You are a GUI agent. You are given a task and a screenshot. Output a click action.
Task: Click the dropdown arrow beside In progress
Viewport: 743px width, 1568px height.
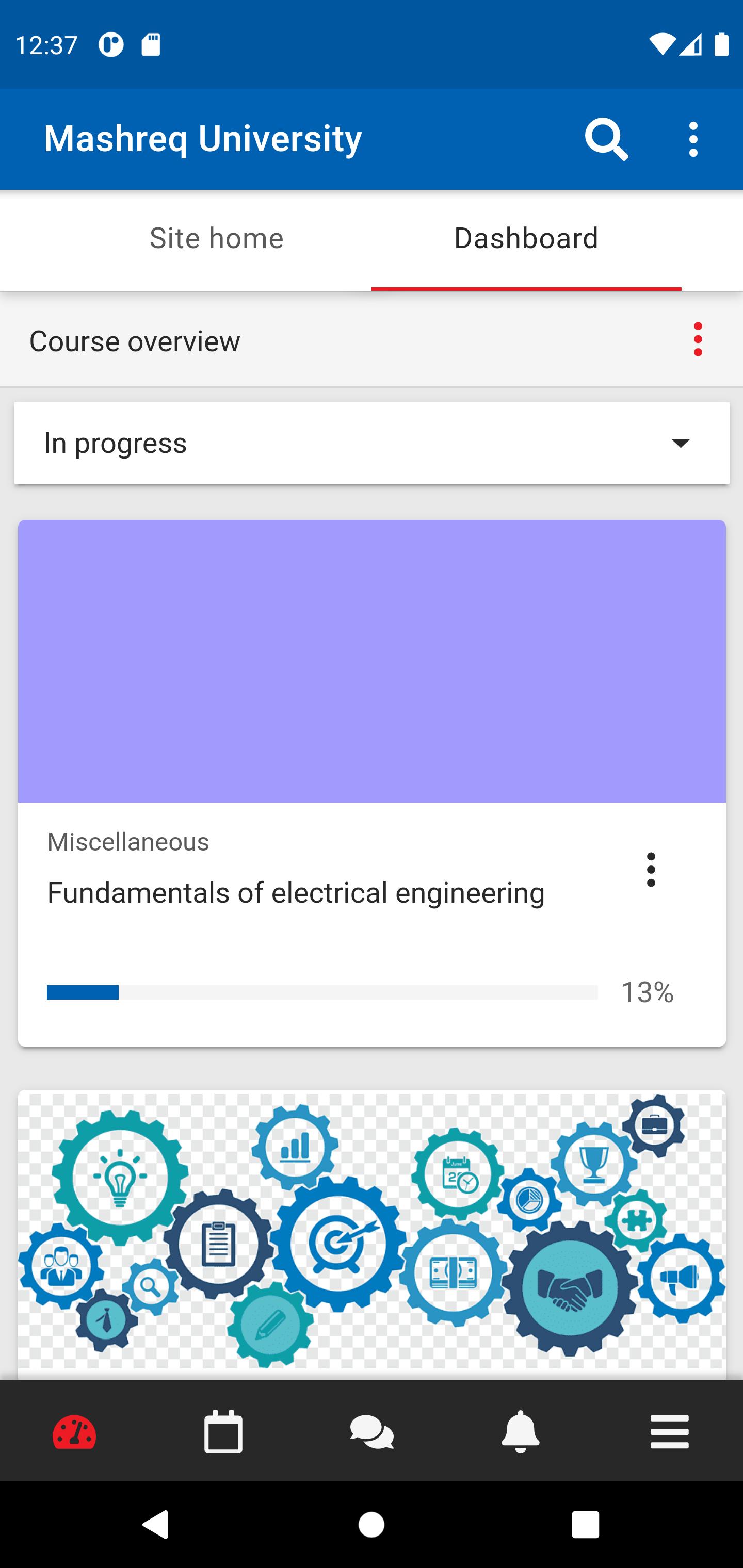click(680, 443)
